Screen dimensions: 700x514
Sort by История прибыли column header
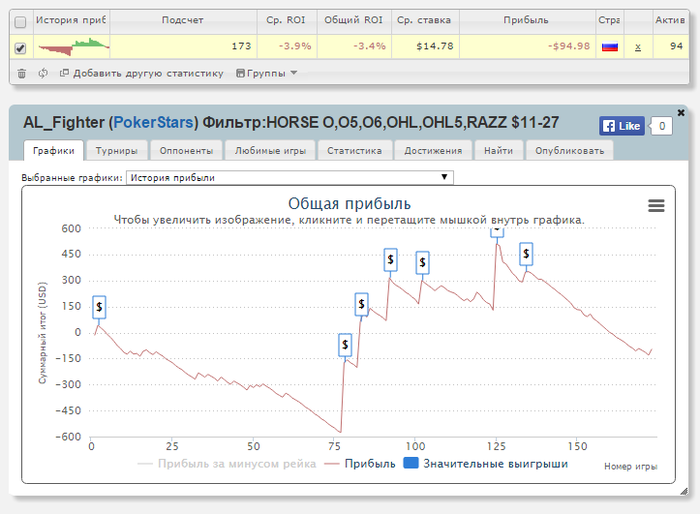(x=71, y=20)
